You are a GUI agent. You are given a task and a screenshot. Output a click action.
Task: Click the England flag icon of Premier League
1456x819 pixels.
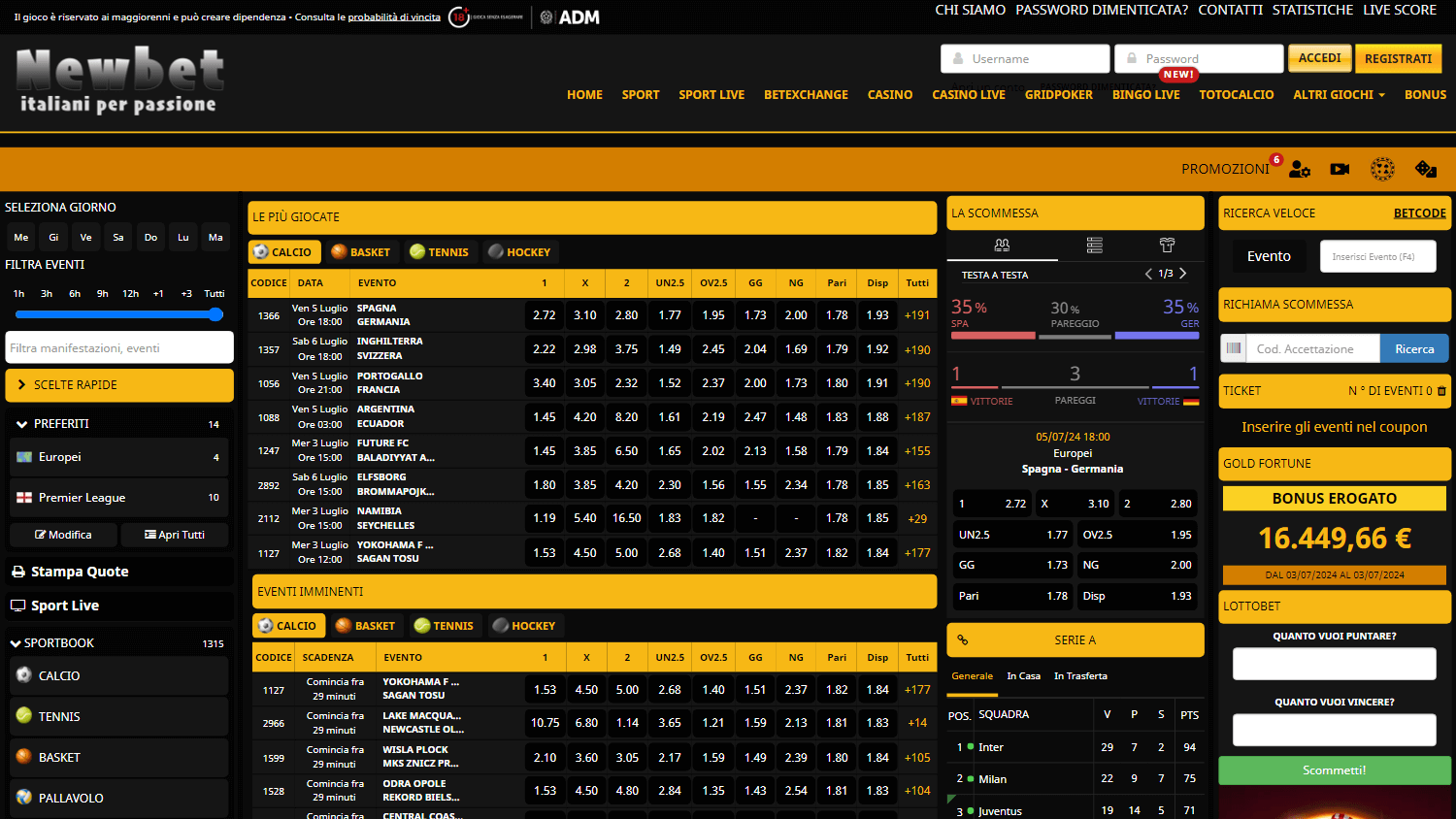(24, 498)
